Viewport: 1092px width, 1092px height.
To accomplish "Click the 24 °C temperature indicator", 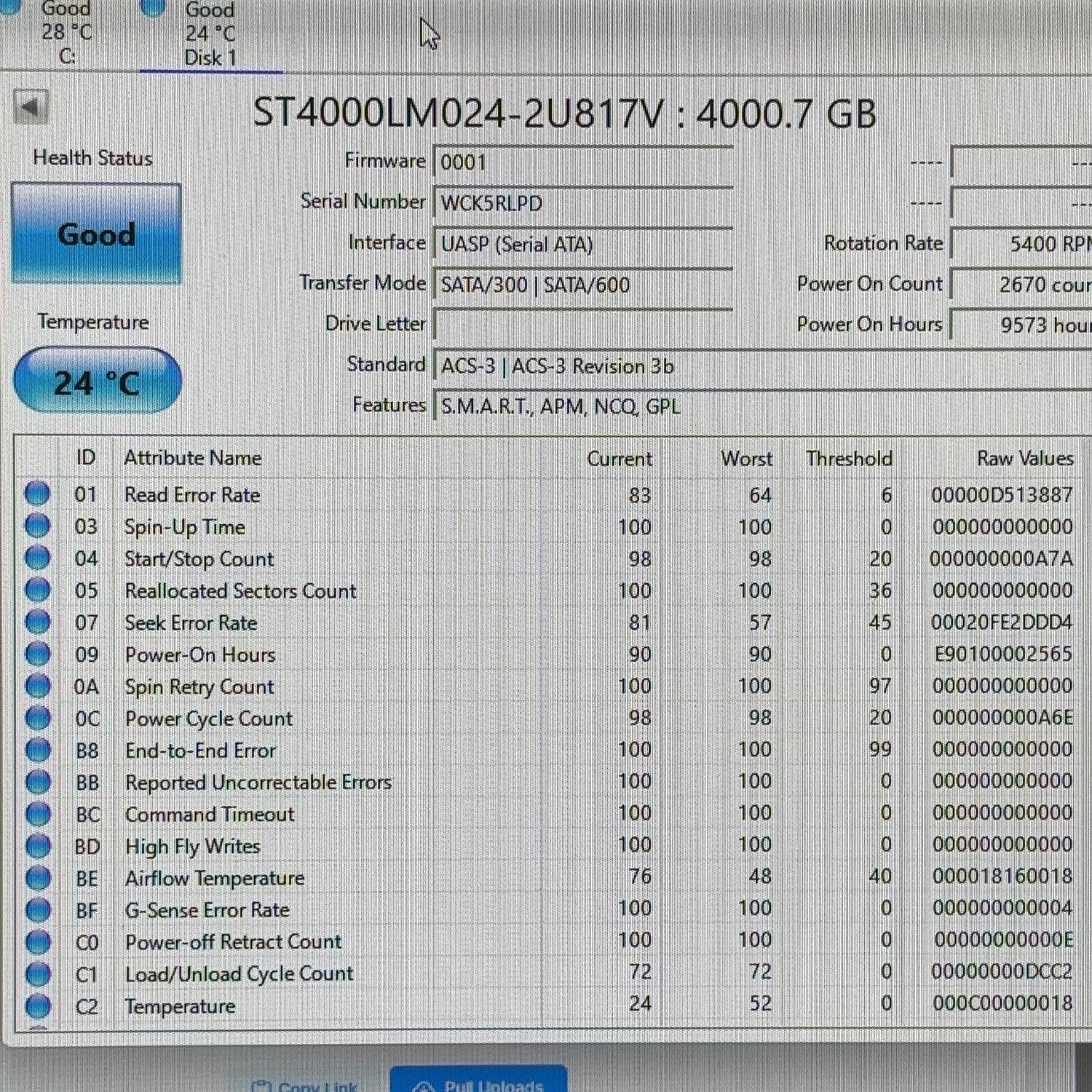I will coord(97,381).
